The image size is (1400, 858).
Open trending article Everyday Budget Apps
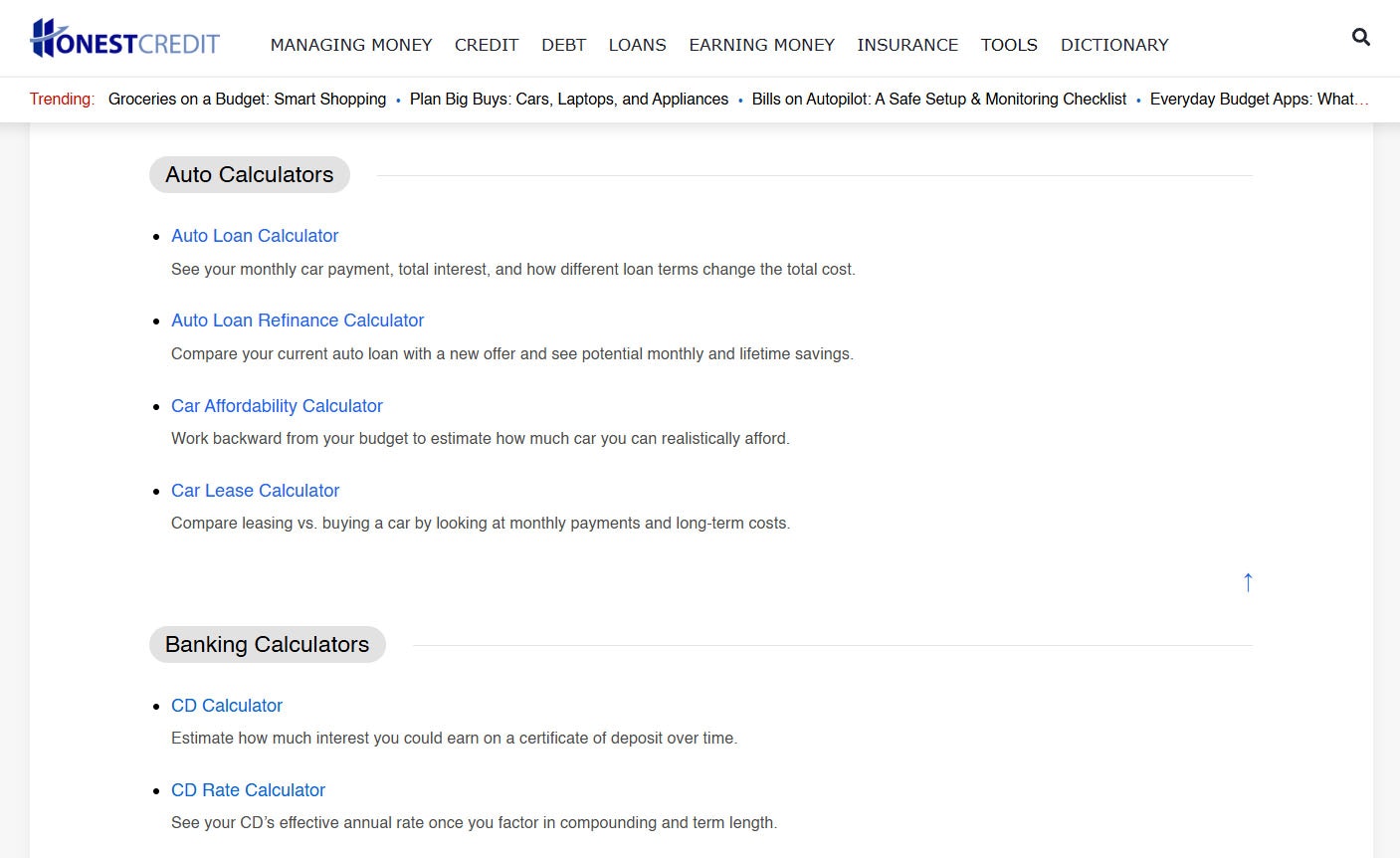point(1260,100)
